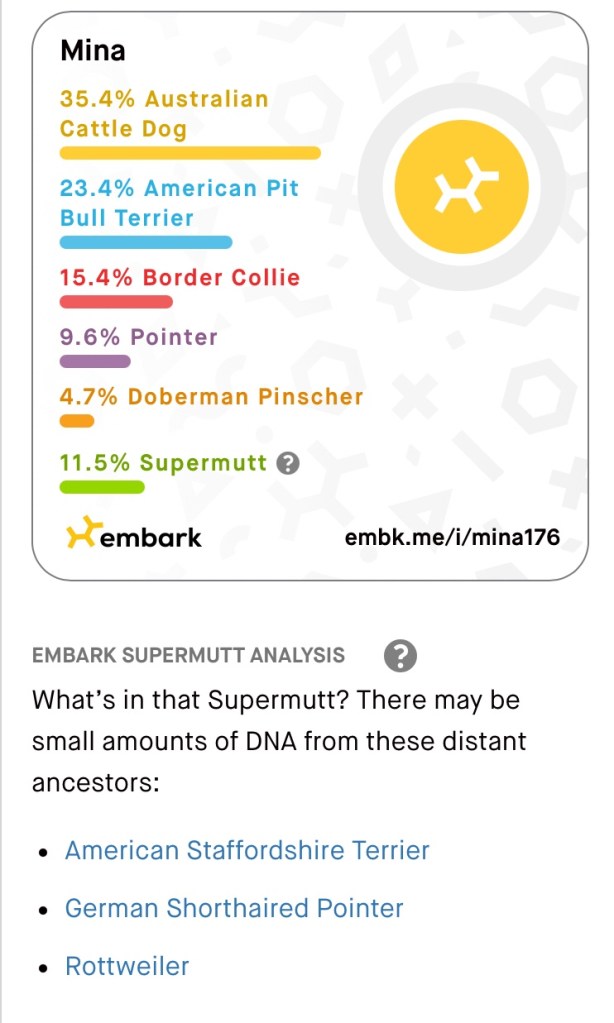This screenshot has width=614, height=1023.
Task: Select the 23.4% American Pit Bull Terrier label
Action: (179, 203)
